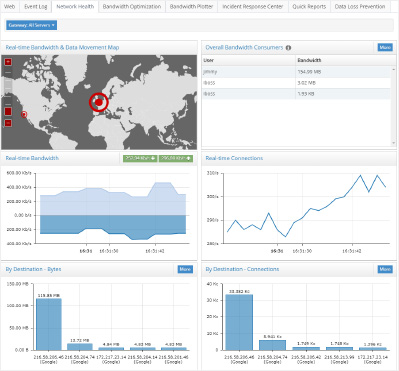This screenshot has height=371, width=399.
Task: Switch to the Web tab
Action: click(9, 6)
